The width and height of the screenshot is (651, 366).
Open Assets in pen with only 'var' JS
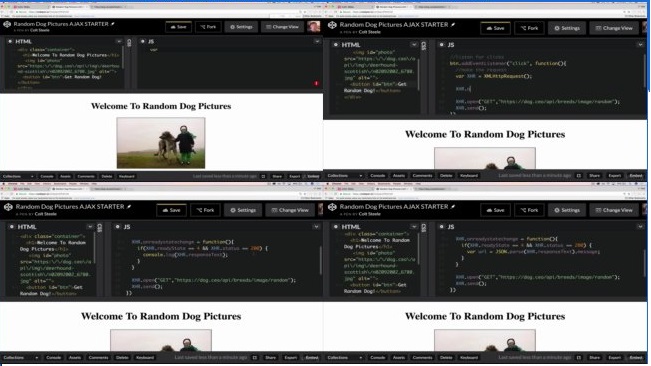click(x=66, y=176)
